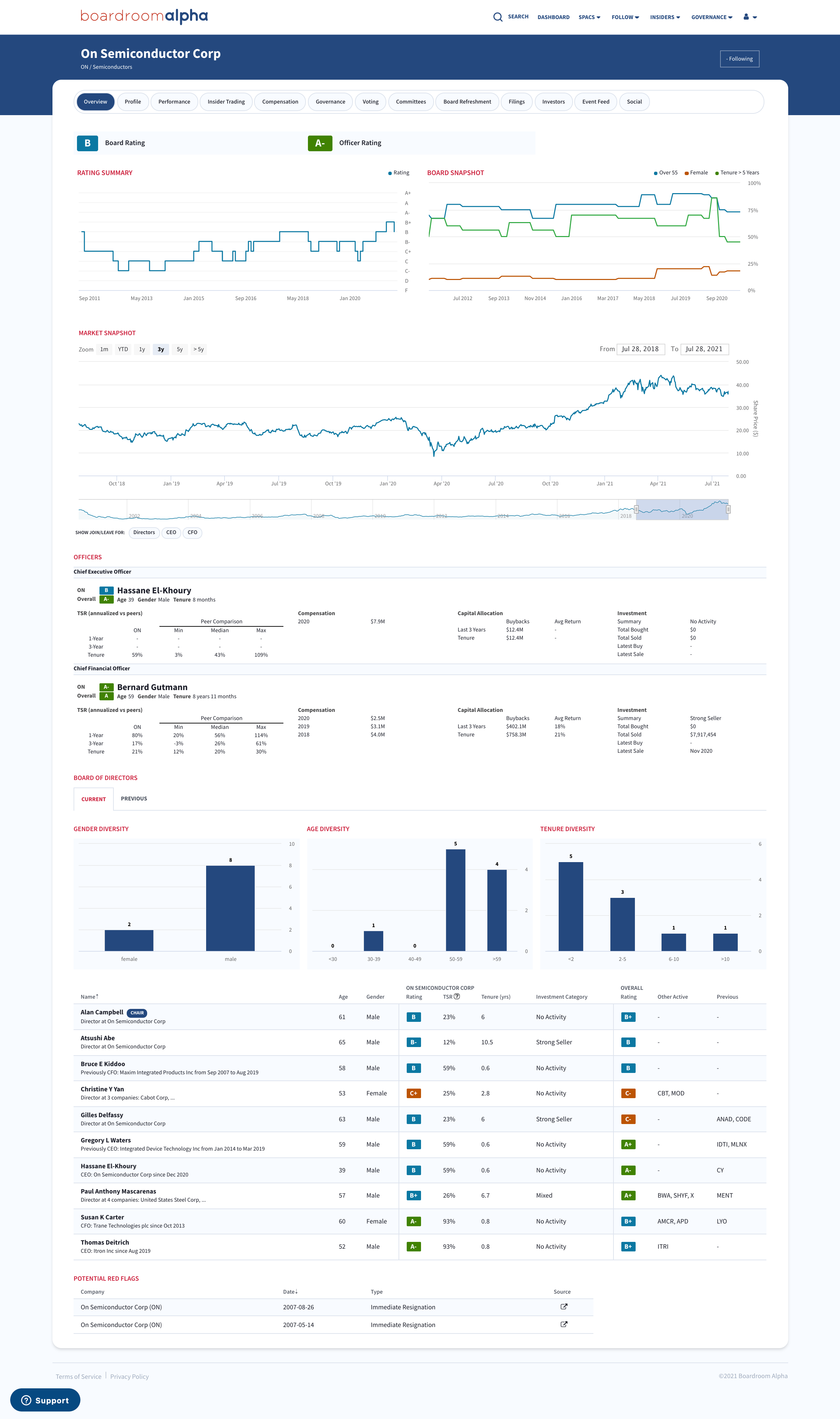Toggle the Over 55 legend series

pyautogui.click(x=666, y=173)
